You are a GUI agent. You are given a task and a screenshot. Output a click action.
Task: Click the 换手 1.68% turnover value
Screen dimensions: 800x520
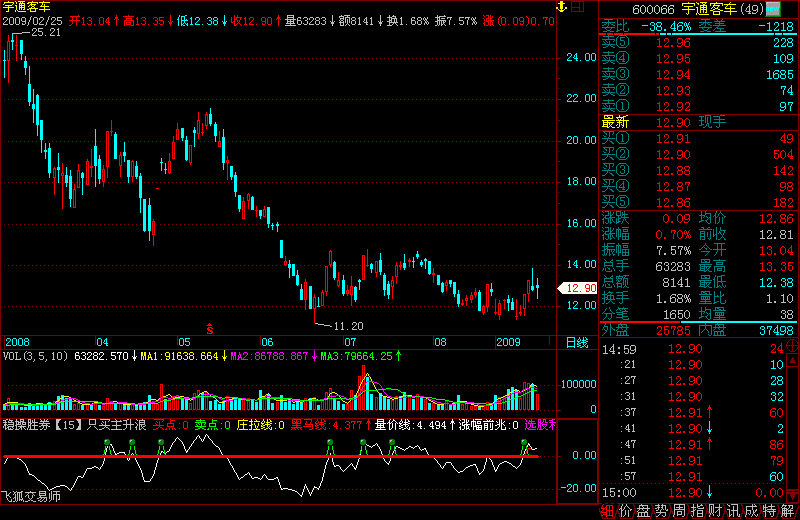tap(673, 298)
